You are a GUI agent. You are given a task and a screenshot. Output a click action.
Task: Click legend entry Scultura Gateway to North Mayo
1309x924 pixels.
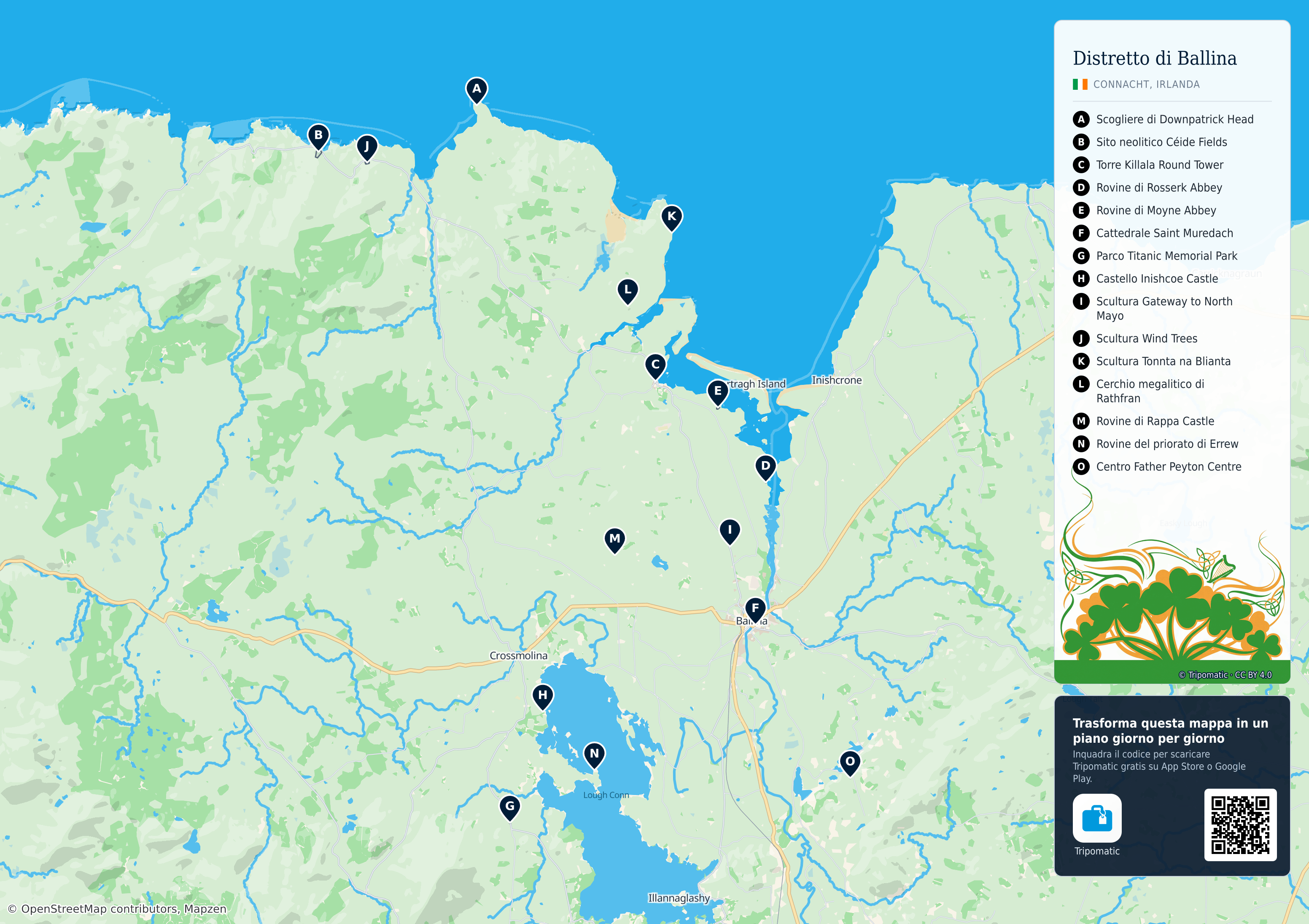pos(1153,309)
